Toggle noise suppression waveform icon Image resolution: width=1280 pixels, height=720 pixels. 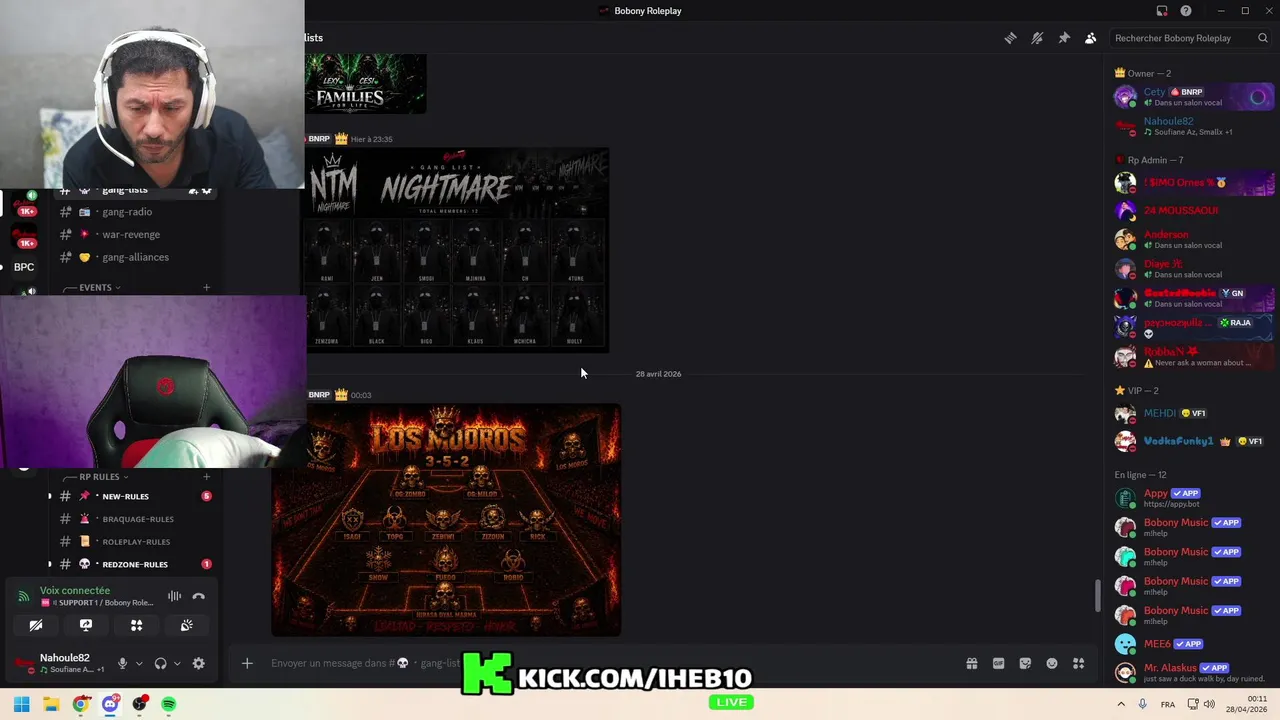[x=175, y=596]
